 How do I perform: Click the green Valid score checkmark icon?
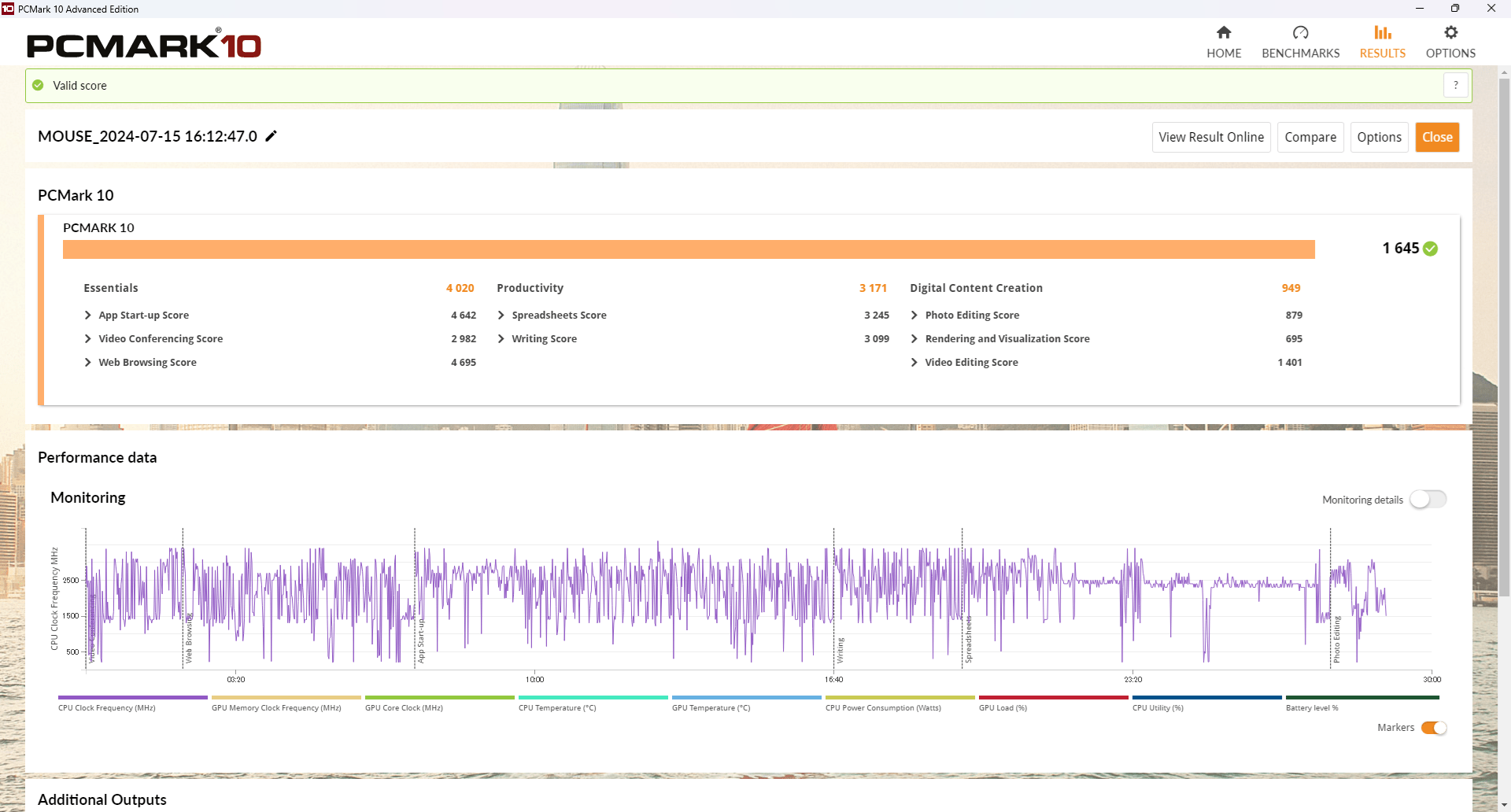tap(38, 85)
